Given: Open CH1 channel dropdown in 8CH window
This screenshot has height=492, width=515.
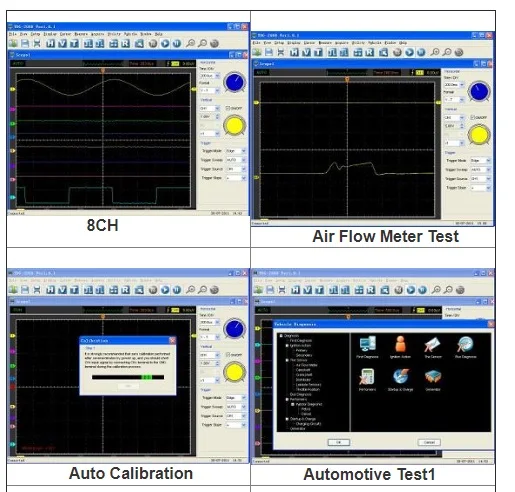Looking at the screenshot, I should tap(210, 108).
